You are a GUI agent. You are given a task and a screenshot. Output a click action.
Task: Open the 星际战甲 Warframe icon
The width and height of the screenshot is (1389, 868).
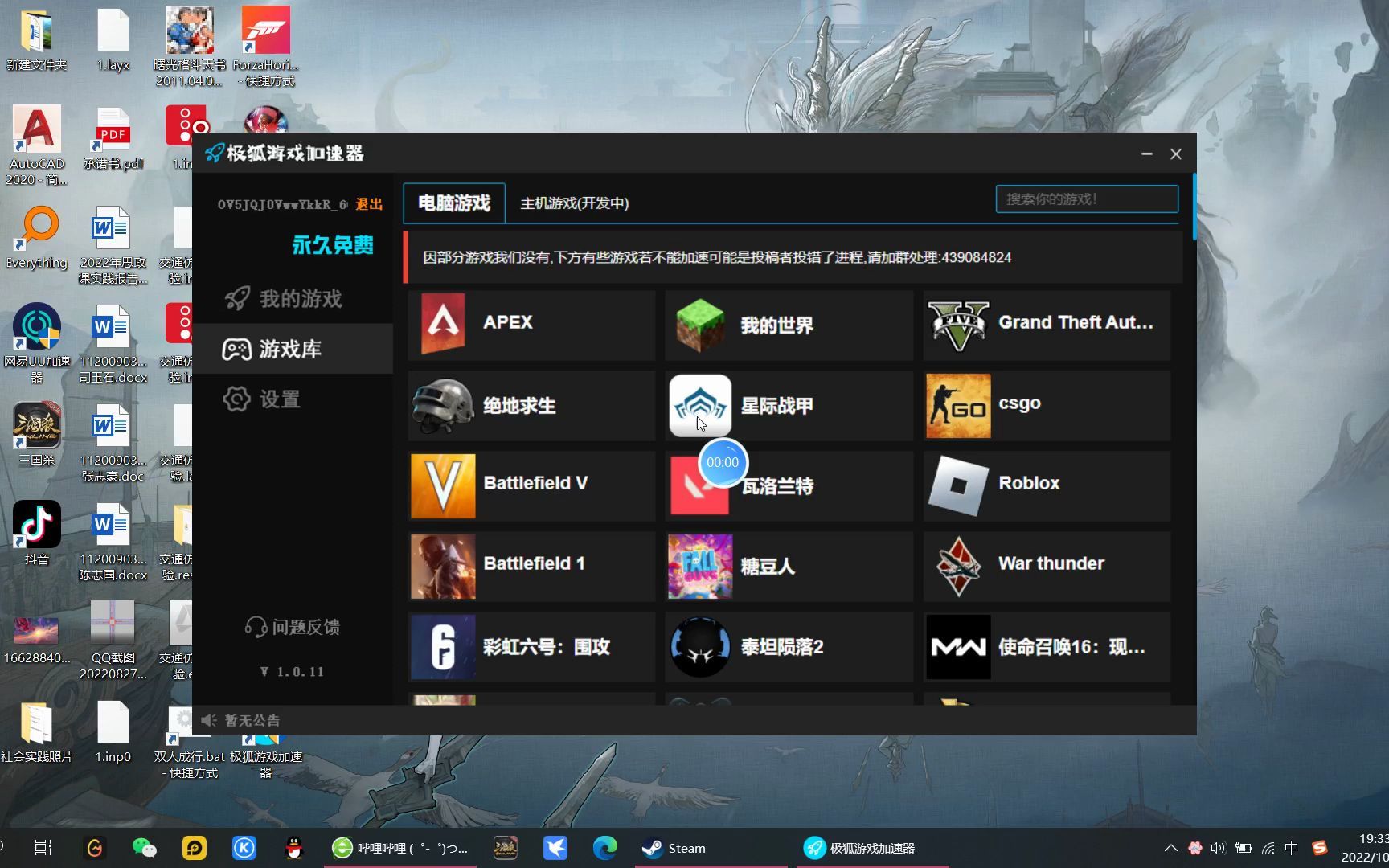[x=700, y=405]
